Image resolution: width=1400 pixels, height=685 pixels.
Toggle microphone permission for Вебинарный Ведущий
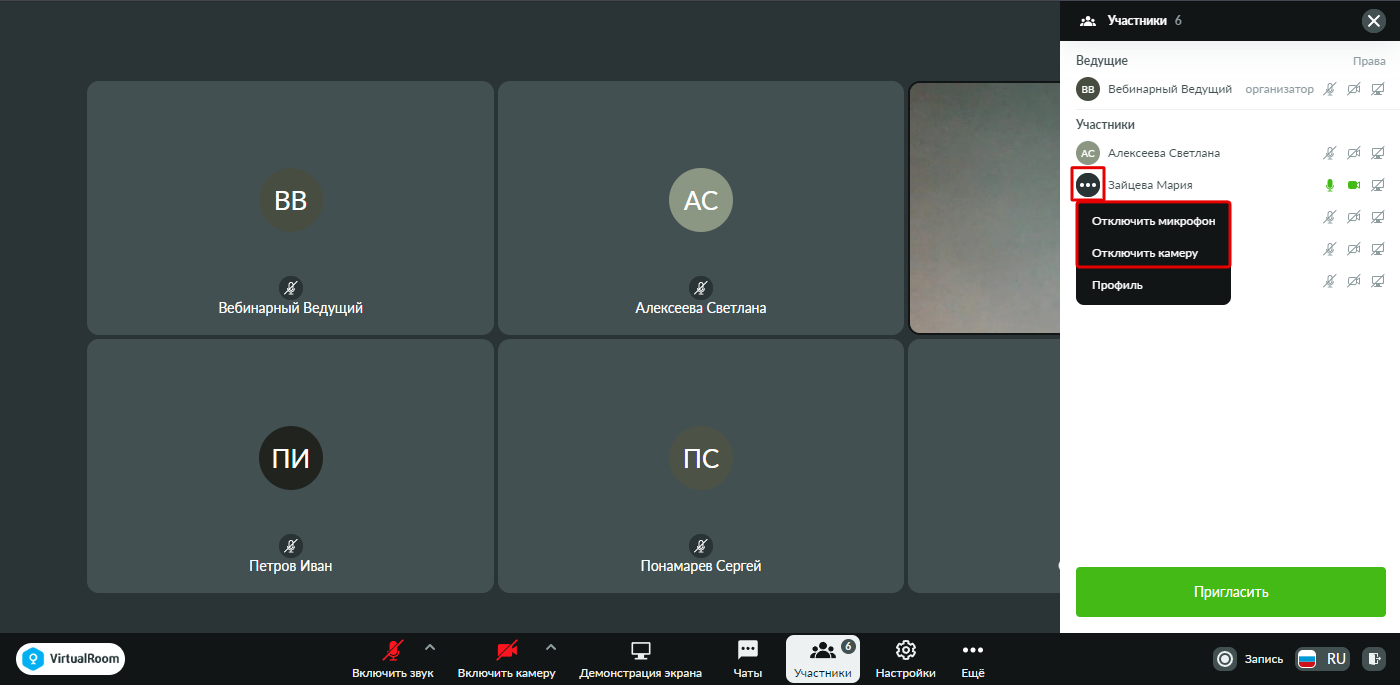tap(1329, 89)
